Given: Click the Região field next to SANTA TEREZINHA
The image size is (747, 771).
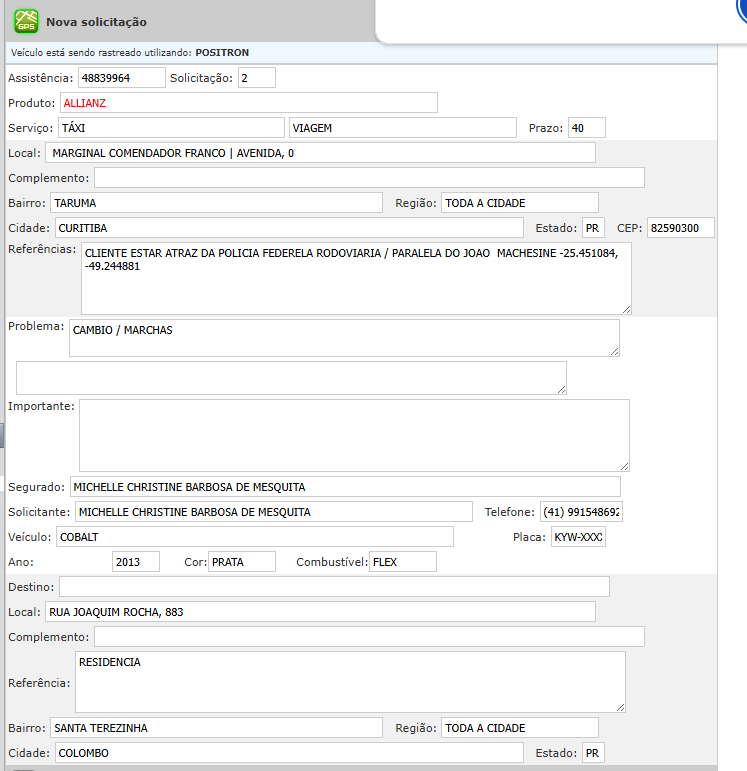Looking at the screenshot, I should click(x=520, y=728).
